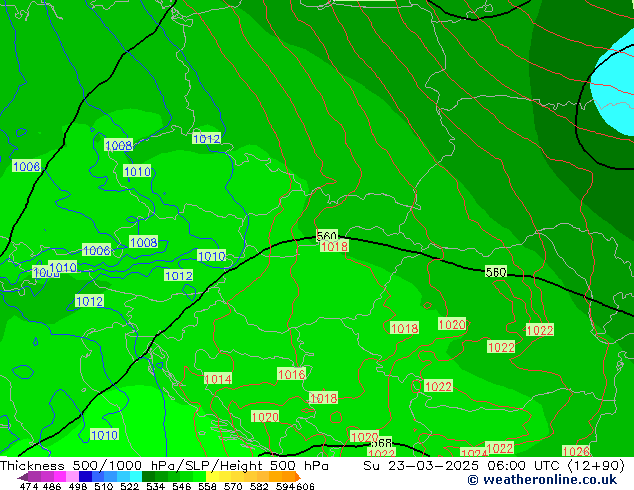
Task: Select the dark blue legend swatch
Action: pos(85,476)
